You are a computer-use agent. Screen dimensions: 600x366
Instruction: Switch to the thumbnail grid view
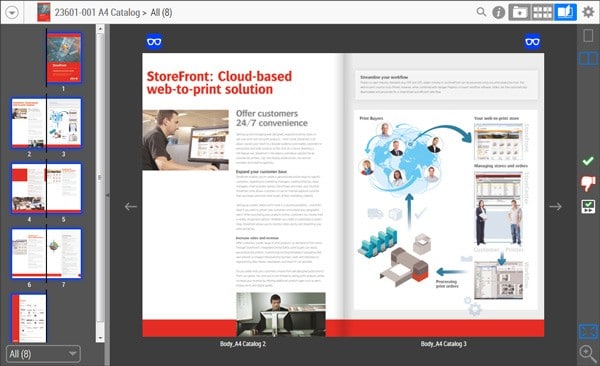pos(543,12)
